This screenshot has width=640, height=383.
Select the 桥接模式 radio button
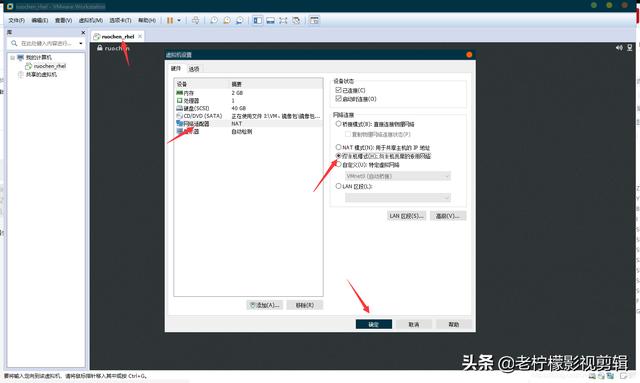pos(338,124)
